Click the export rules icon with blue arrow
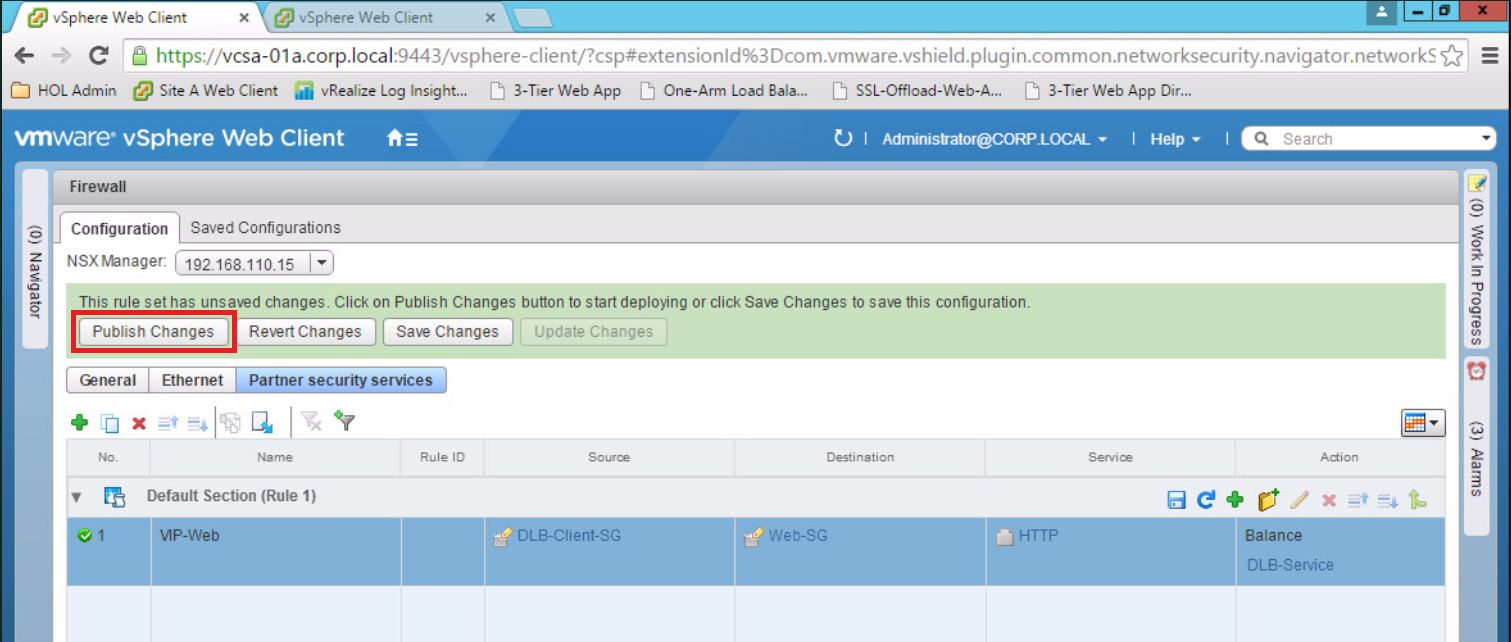Screen dimensions: 1511x642 (x=262, y=423)
